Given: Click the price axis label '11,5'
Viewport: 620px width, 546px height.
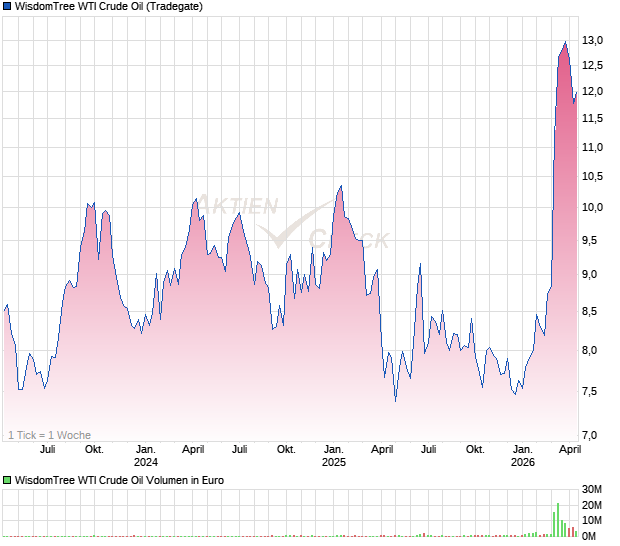Looking at the screenshot, I should click(592, 118).
